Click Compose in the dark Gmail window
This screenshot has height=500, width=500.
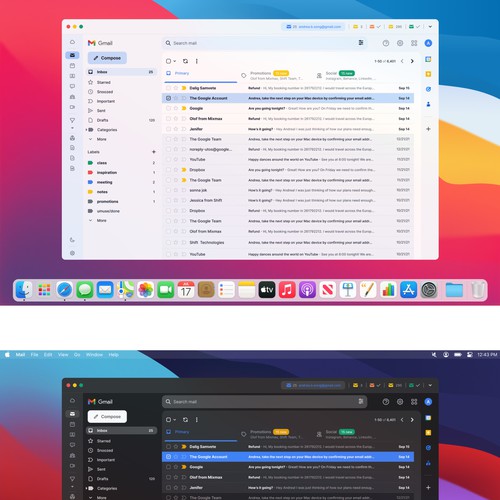tap(107, 417)
